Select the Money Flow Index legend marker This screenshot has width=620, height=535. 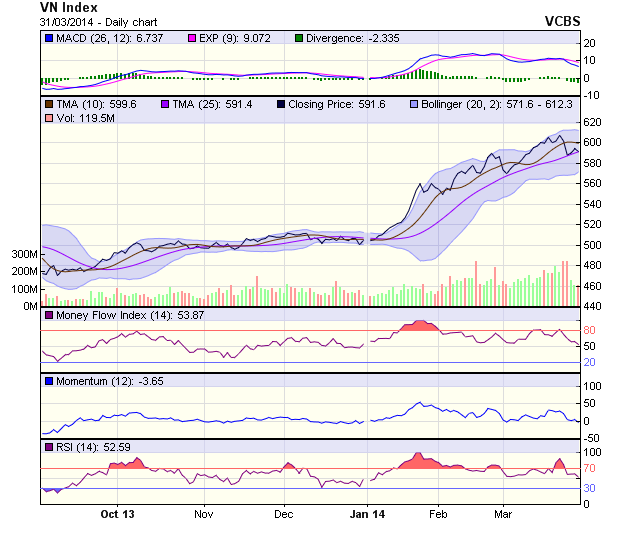tap(48, 316)
